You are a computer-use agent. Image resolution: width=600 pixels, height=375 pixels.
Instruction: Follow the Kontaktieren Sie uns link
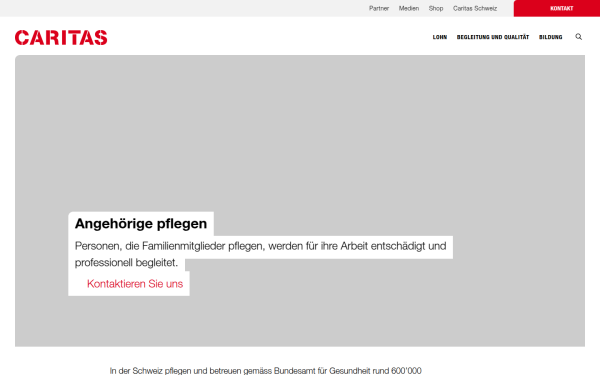tap(135, 284)
